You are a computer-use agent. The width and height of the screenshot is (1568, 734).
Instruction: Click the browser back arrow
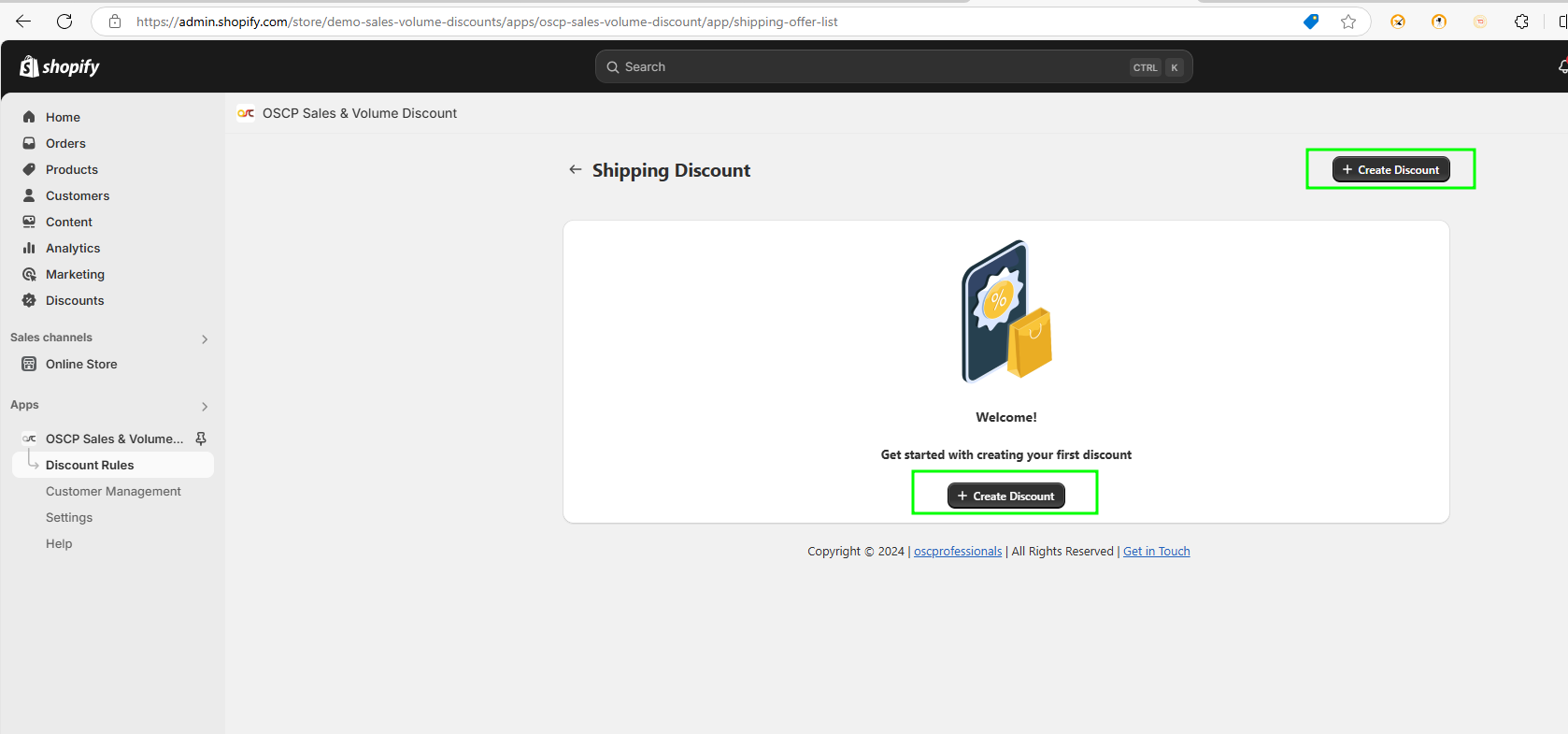[x=23, y=22]
